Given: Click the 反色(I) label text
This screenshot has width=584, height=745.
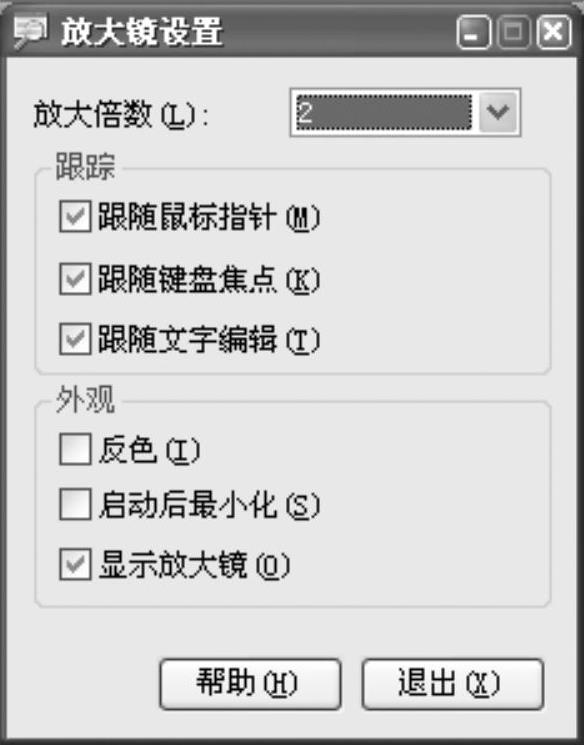Looking at the screenshot, I should click(x=149, y=449).
